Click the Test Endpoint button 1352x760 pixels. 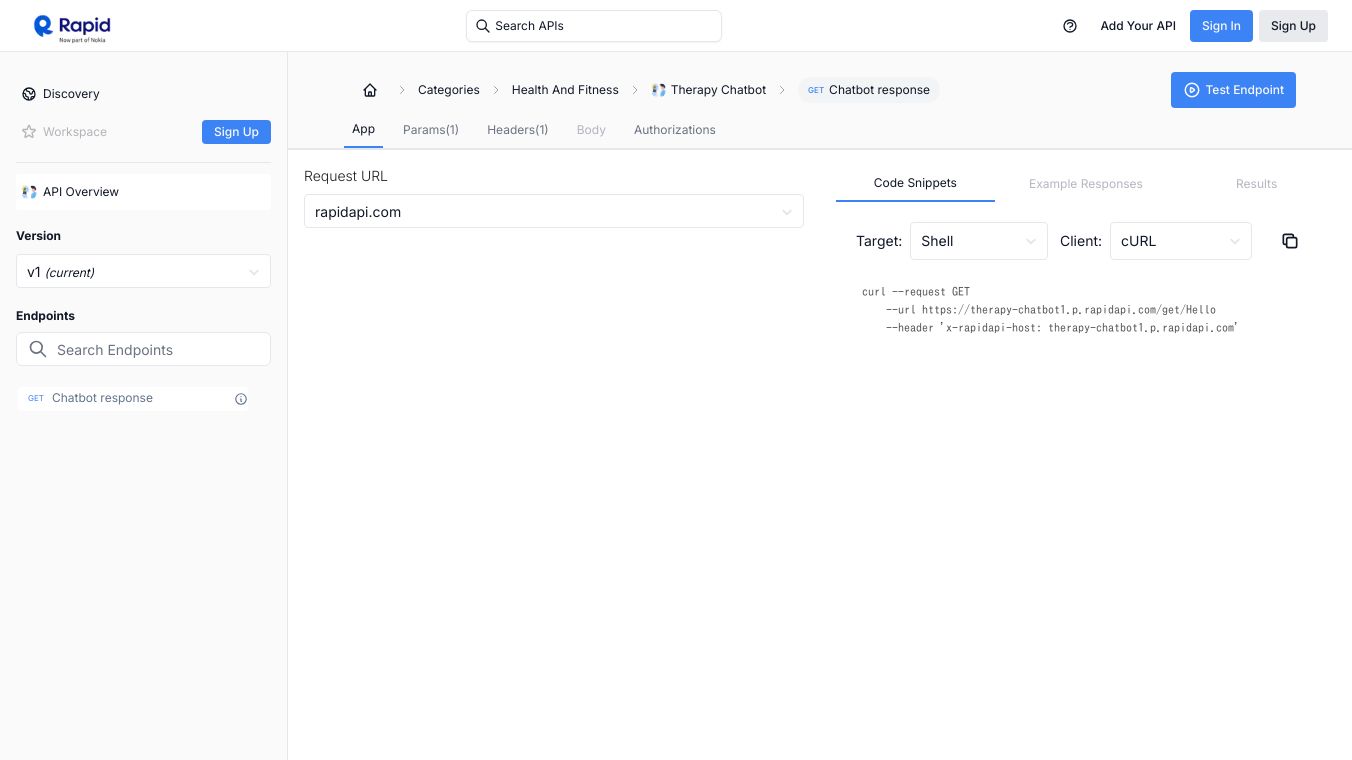[x=1233, y=90]
